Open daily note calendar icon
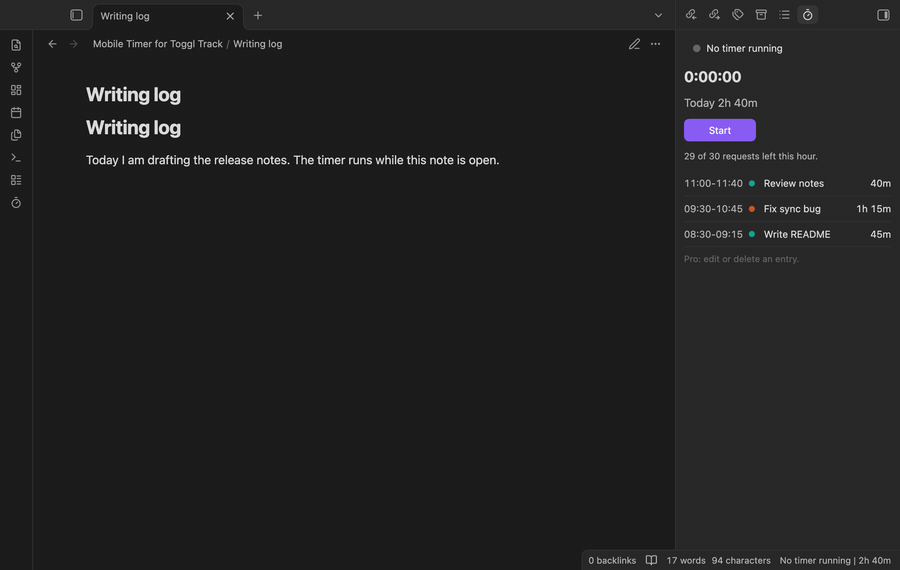 point(16,113)
